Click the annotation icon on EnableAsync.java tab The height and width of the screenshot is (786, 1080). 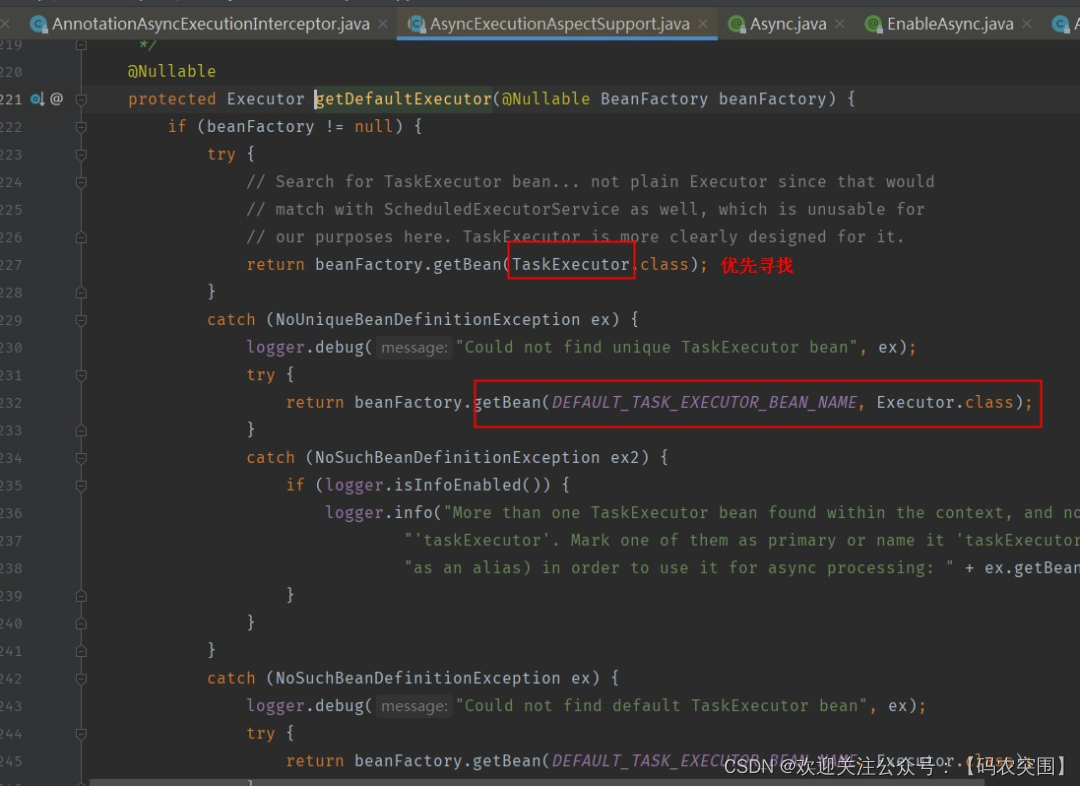coord(873,25)
